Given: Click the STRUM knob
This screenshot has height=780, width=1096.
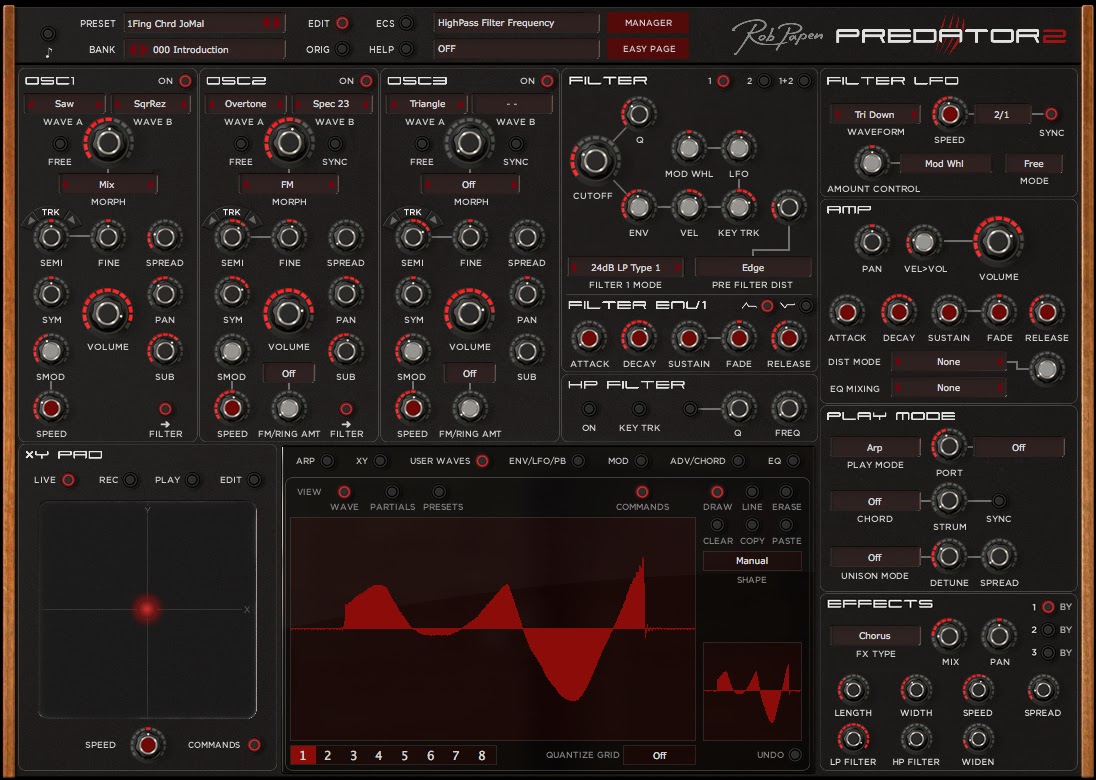Looking at the screenshot, I should (949, 500).
